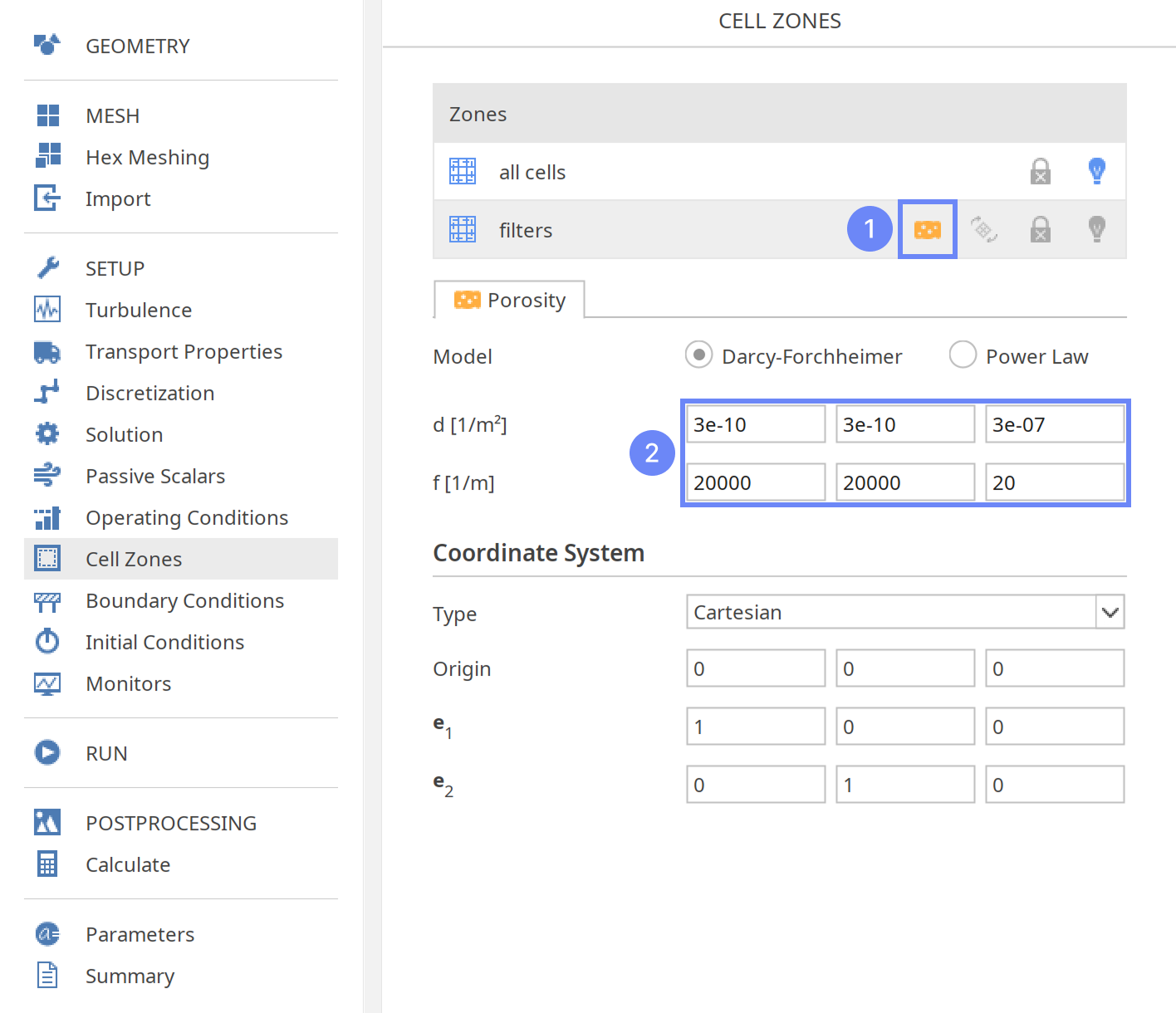1176x1013 pixels.
Task: Click the first d coefficient input field
Action: tap(755, 424)
